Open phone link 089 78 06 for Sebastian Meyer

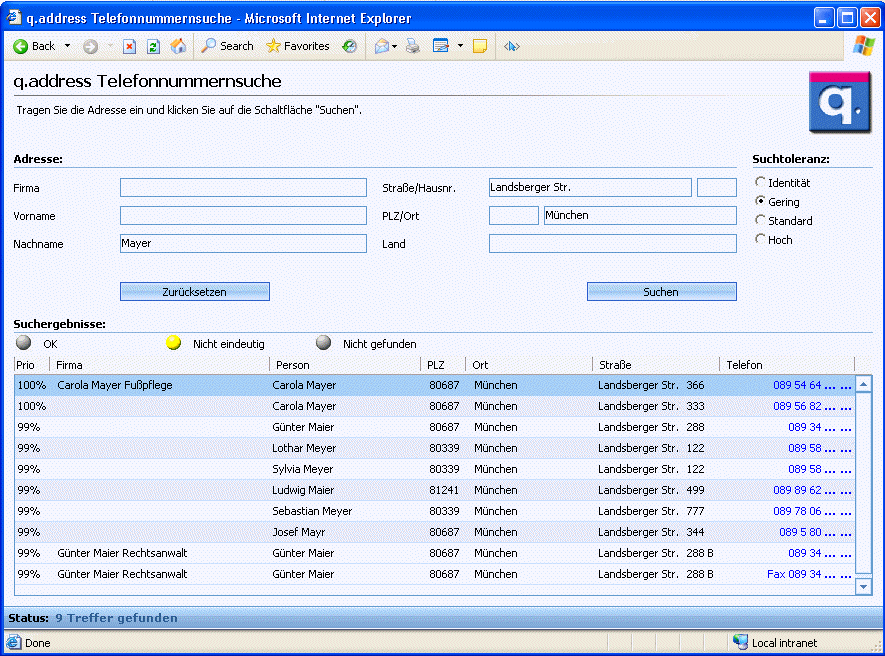click(x=812, y=511)
